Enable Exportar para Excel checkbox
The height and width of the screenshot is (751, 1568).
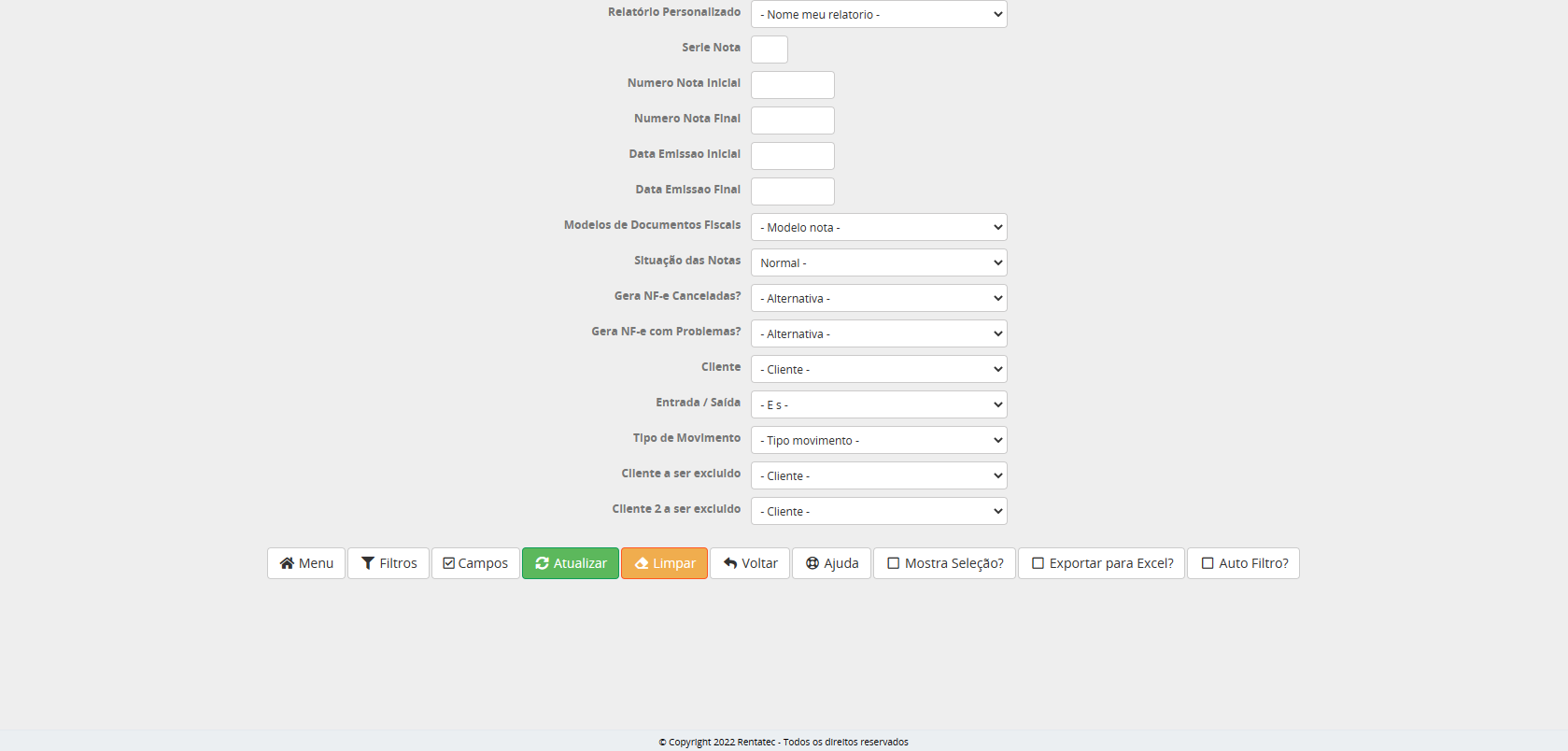pos(1038,563)
